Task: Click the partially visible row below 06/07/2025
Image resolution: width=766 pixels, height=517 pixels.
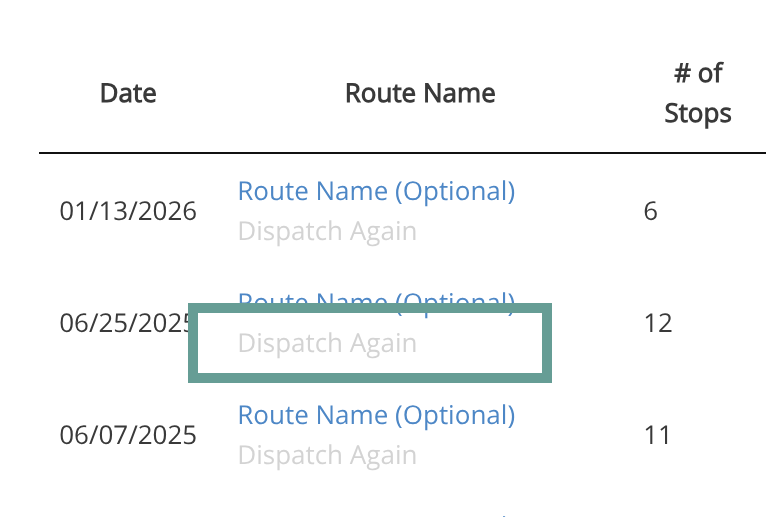Action: click(505, 512)
